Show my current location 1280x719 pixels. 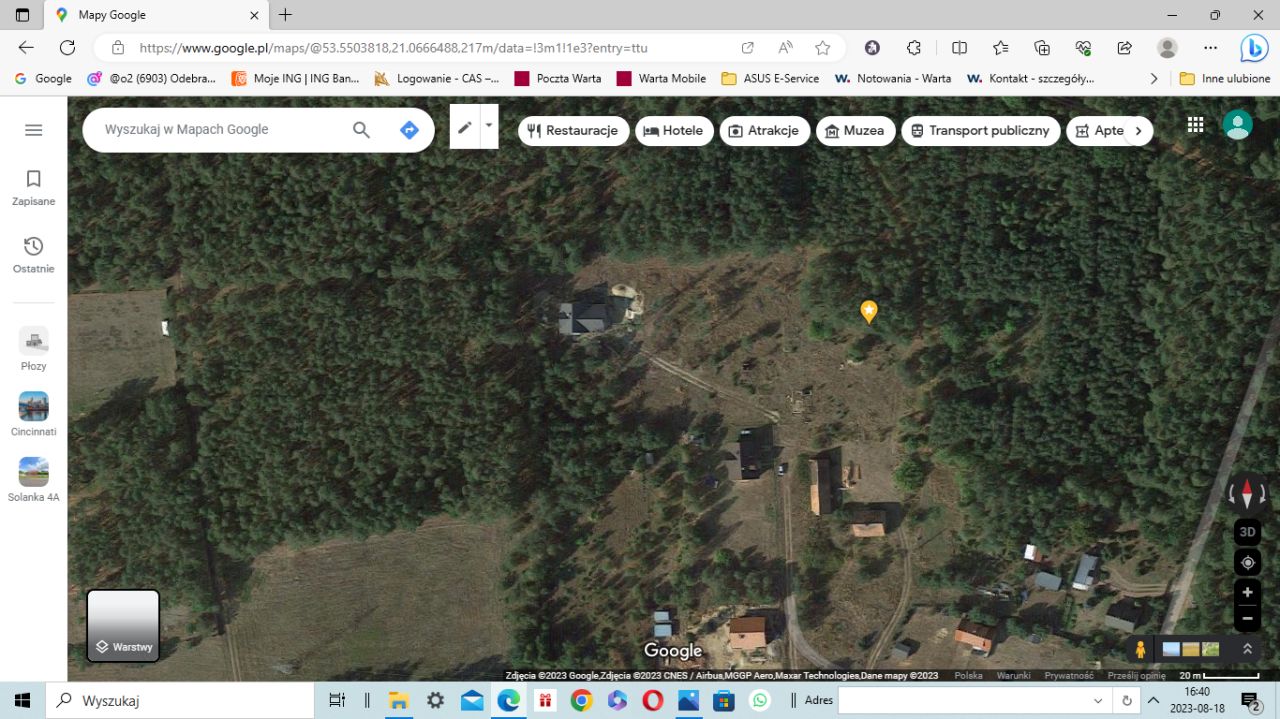tap(1247, 563)
